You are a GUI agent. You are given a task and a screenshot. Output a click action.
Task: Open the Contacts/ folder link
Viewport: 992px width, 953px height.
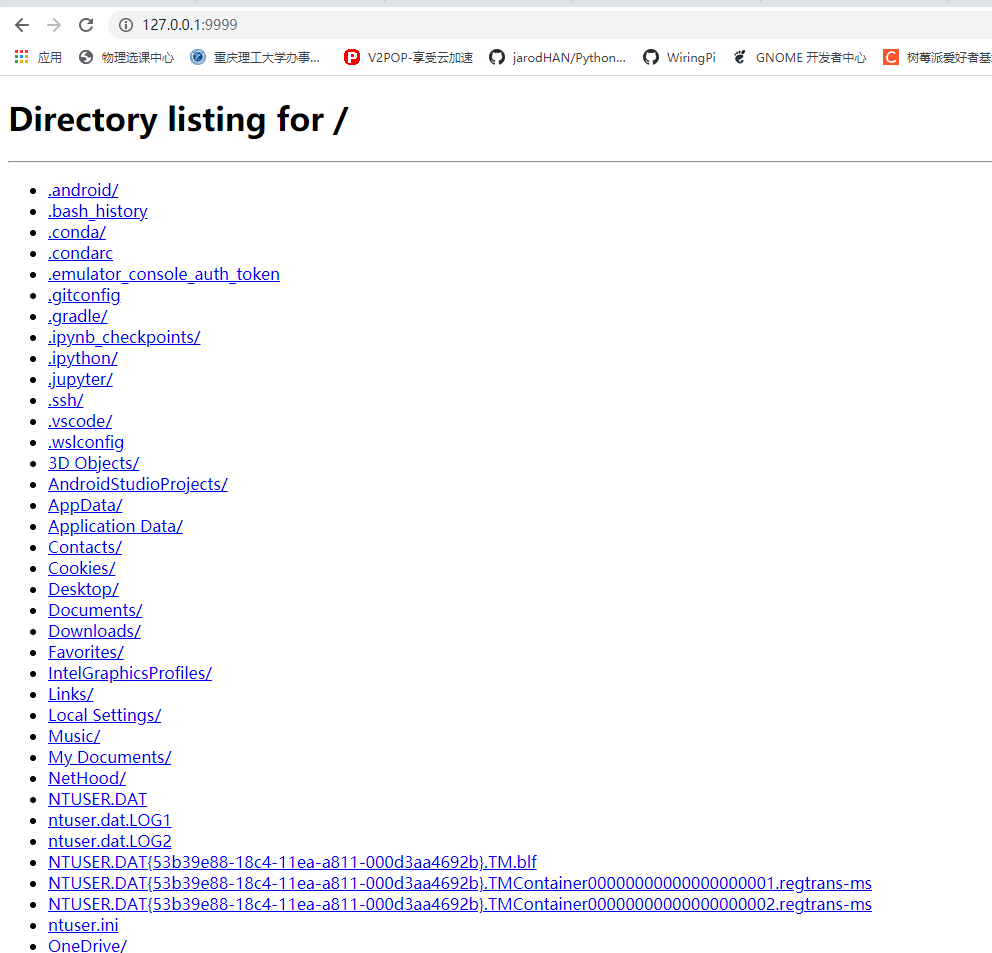pyautogui.click(x=85, y=547)
